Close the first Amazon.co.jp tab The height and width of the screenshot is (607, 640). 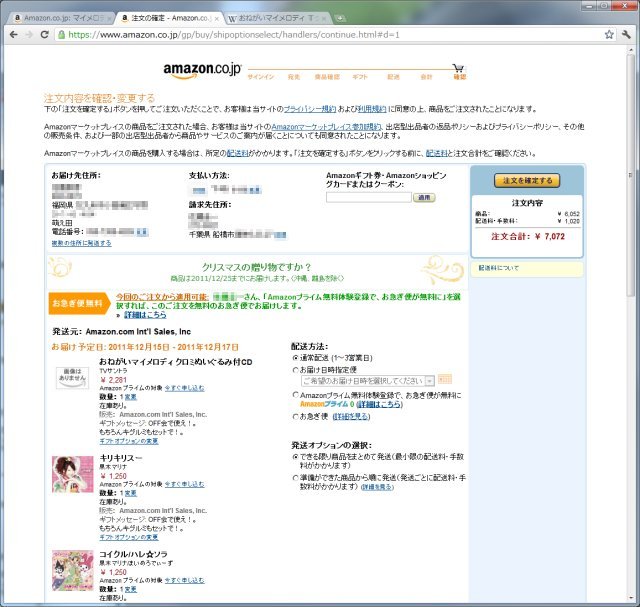[x=109, y=19]
